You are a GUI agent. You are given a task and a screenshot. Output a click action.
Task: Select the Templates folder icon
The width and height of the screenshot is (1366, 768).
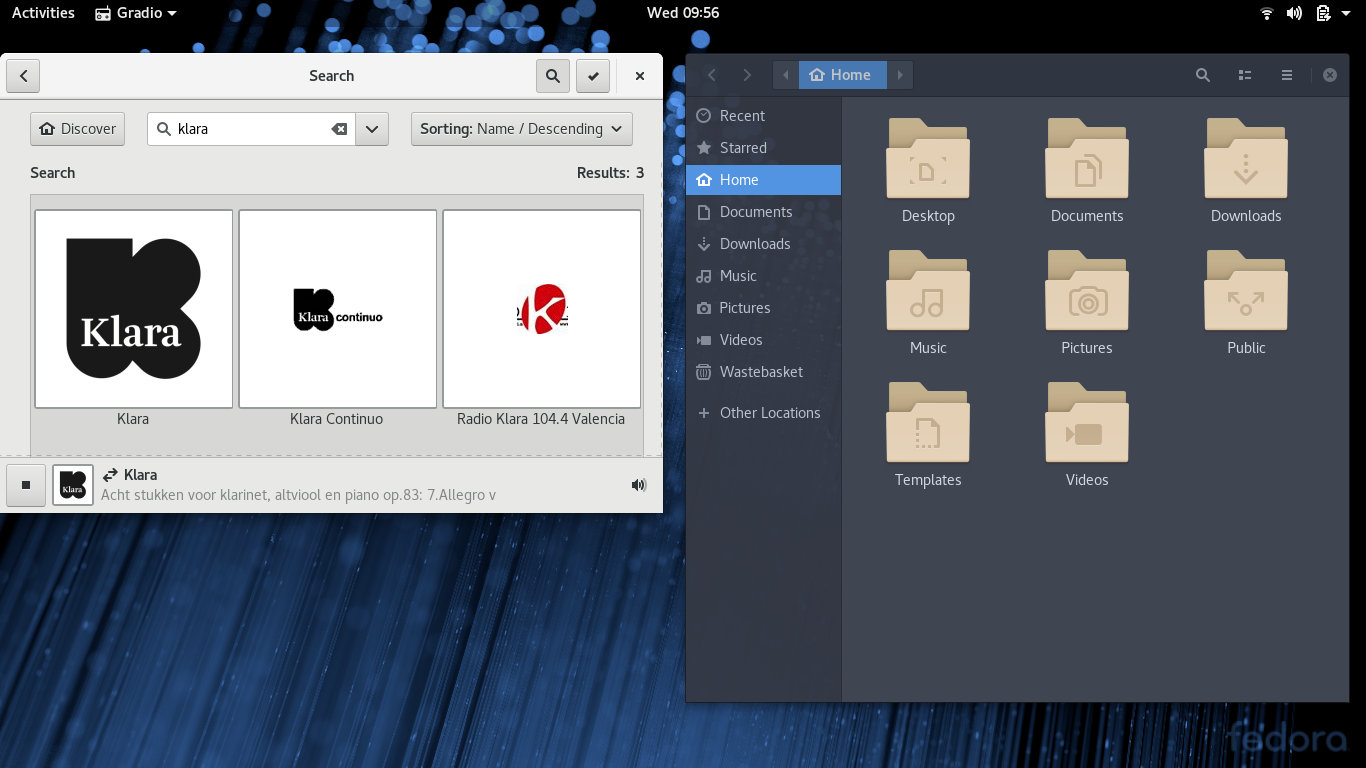pyautogui.click(x=928, y=423)
